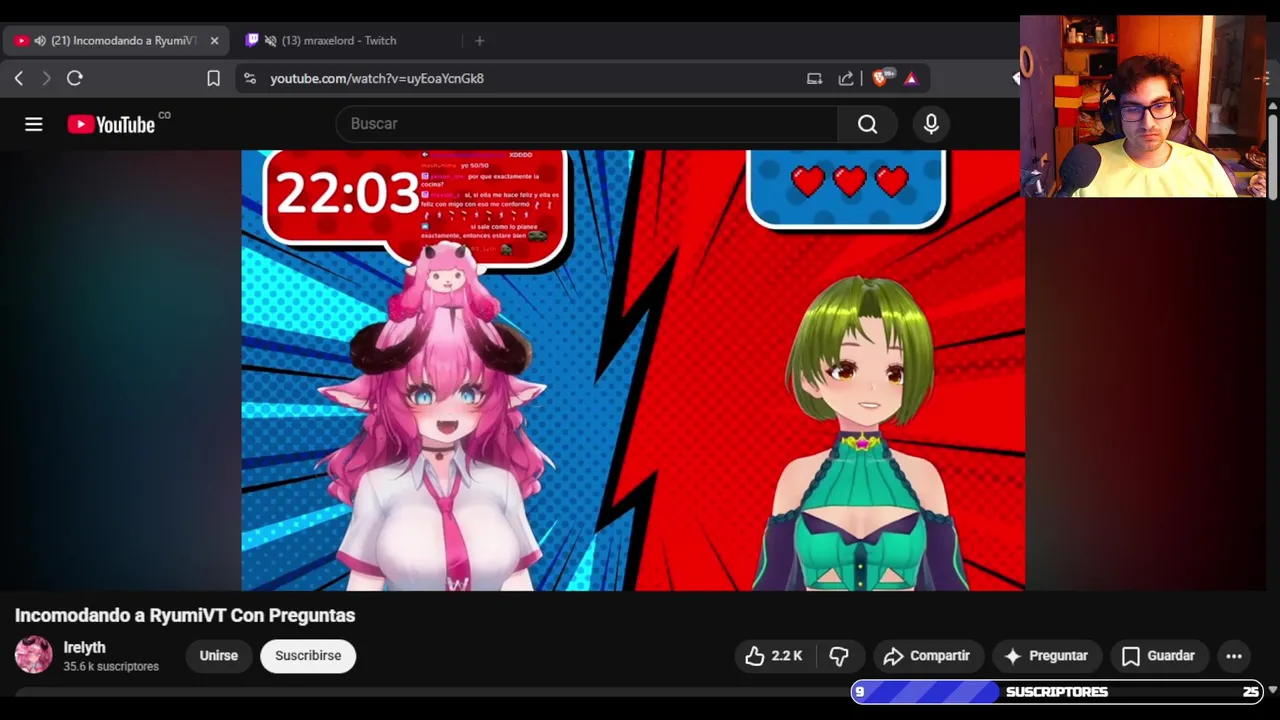Like the video with thumbs up
The width and height of the screenshot is (1280, 720).
tap(774, 656)
